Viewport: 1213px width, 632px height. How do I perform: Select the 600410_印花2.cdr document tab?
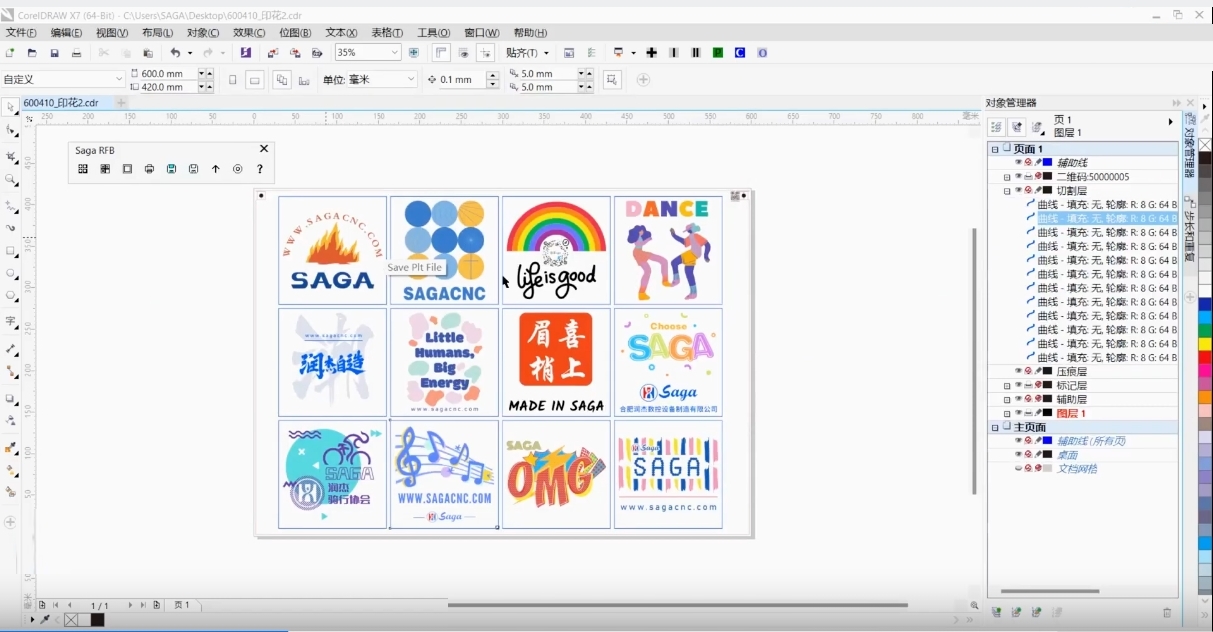point(61,102)
